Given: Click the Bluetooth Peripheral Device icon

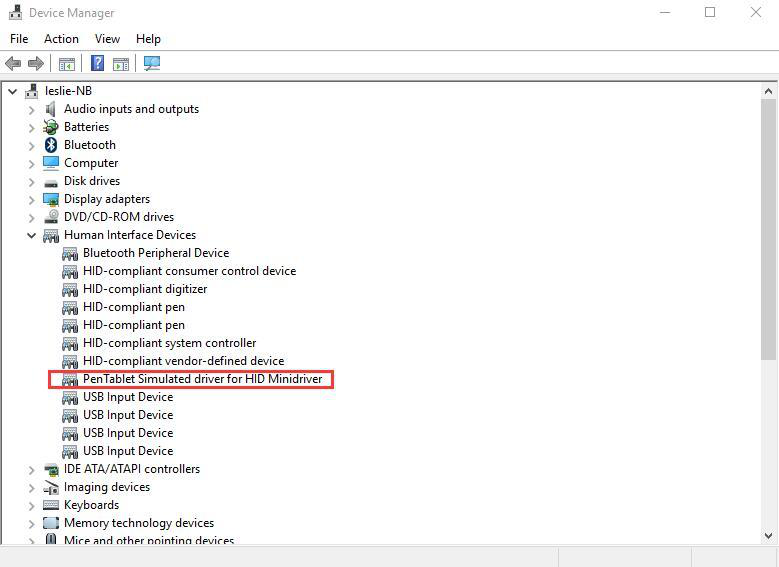Looking at the screenshot, I should (x=70, y=254).
